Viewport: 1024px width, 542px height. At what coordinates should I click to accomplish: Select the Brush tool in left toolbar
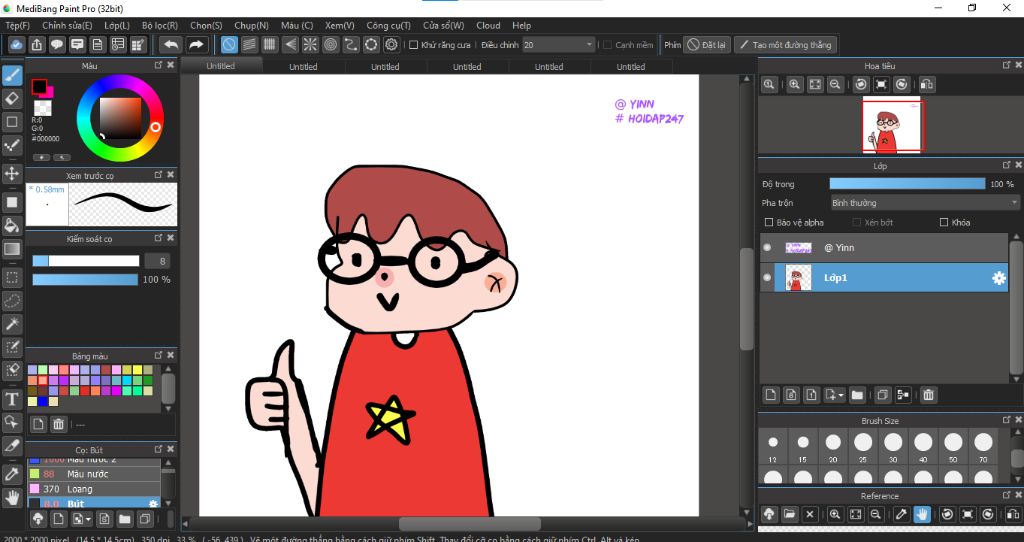[12, 75]
